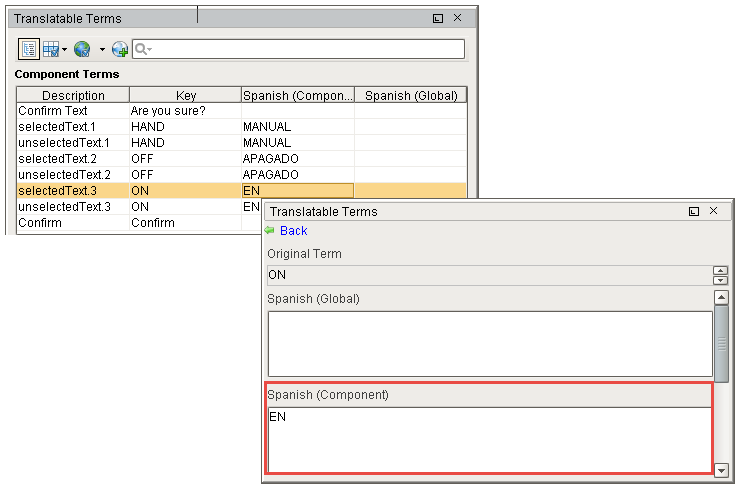
Task: Click the Spanish (Compon... column header
Action: click(x=298, y=95)
